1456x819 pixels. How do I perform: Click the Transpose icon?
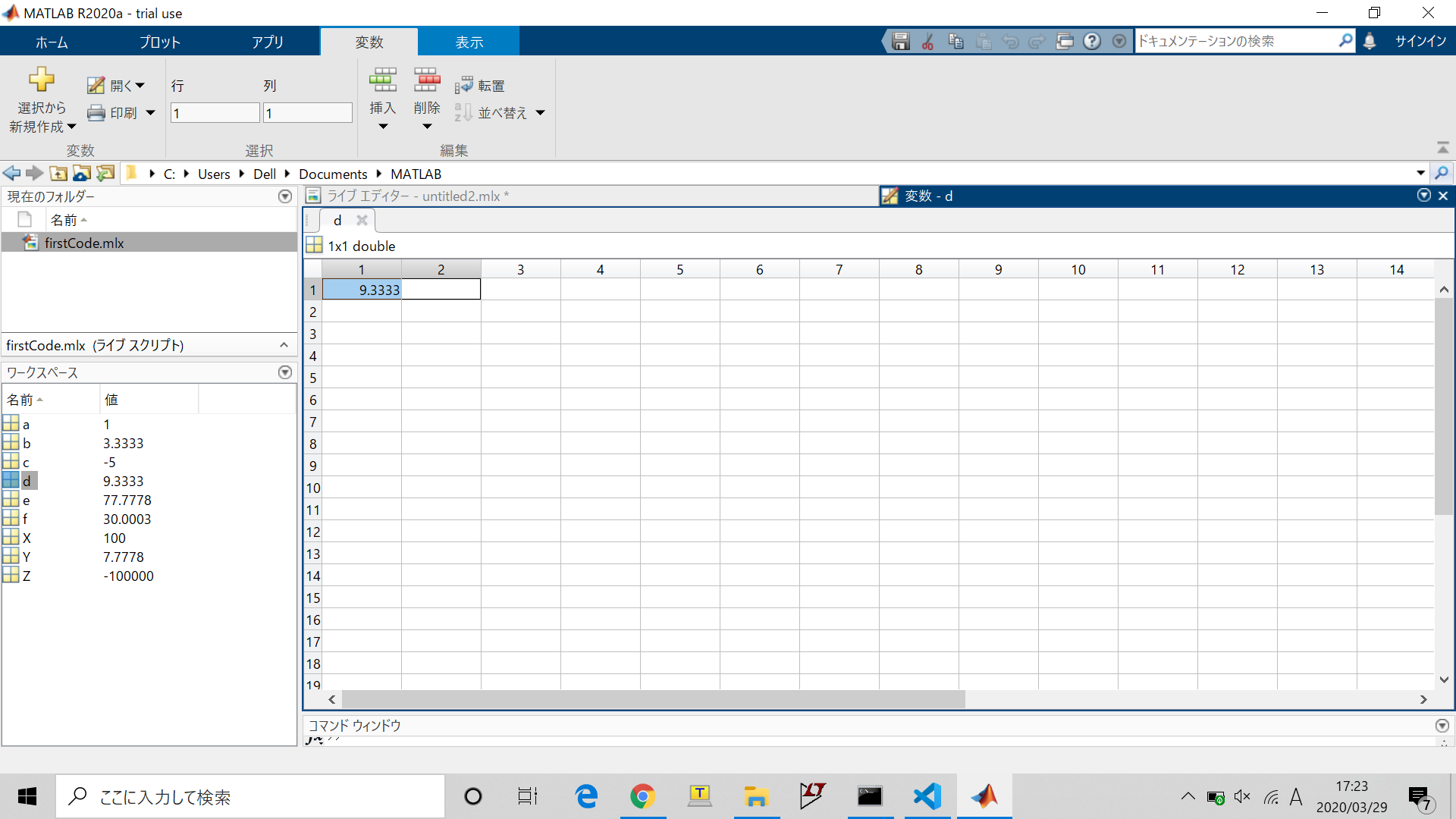(x=463, y=86)
